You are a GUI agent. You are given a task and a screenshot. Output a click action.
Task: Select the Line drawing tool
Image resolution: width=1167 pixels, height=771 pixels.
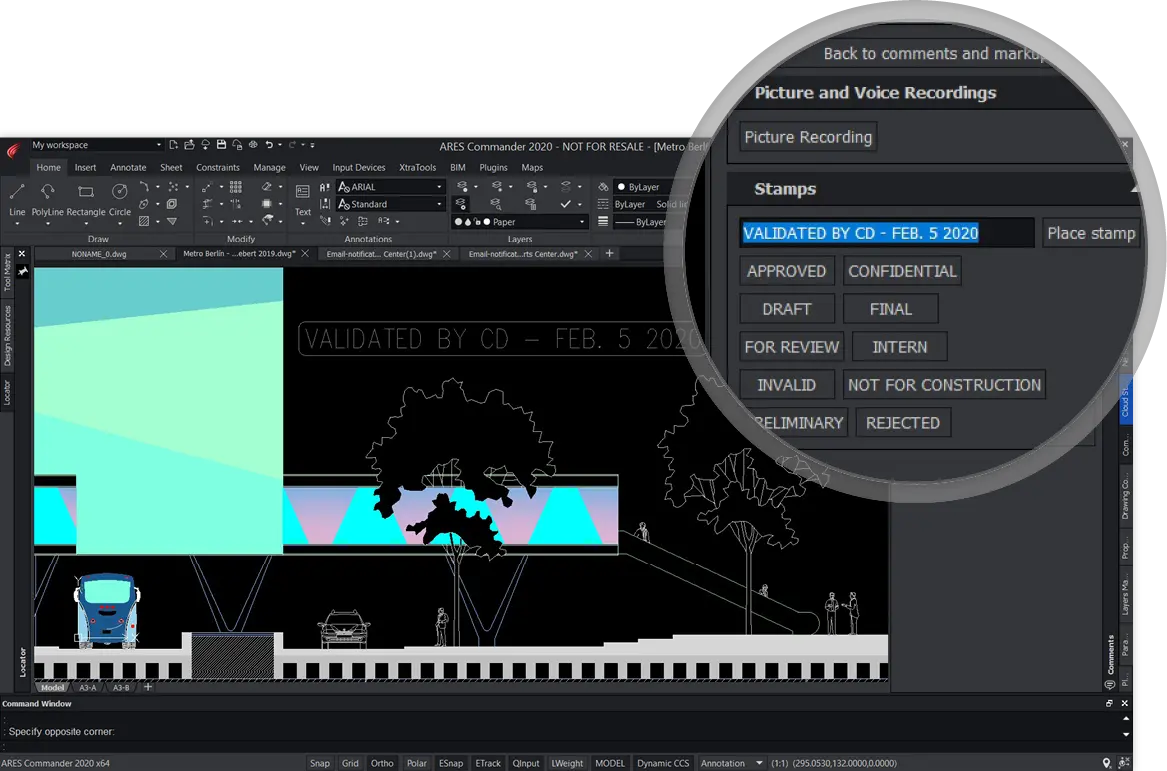coord(17,199)
